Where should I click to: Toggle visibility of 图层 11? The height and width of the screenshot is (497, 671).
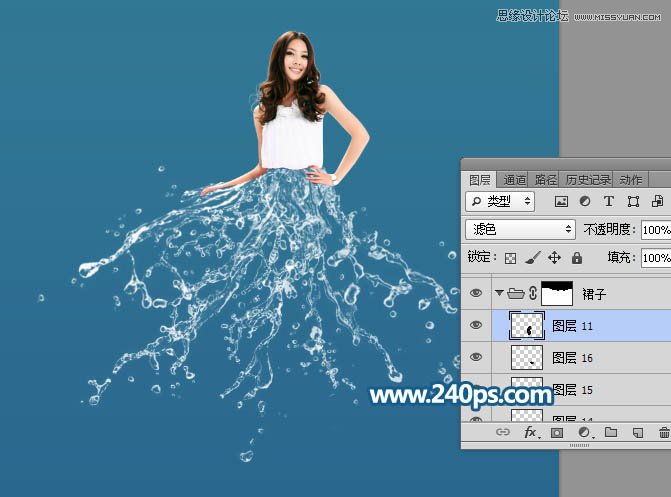[x=476, y=325]
